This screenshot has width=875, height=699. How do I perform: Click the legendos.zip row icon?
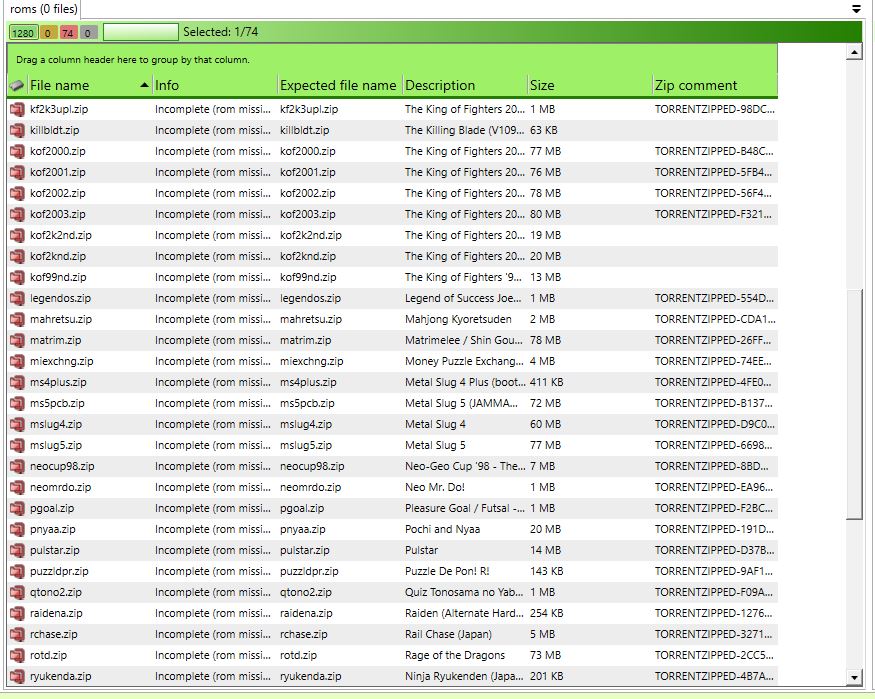point(17,298)
